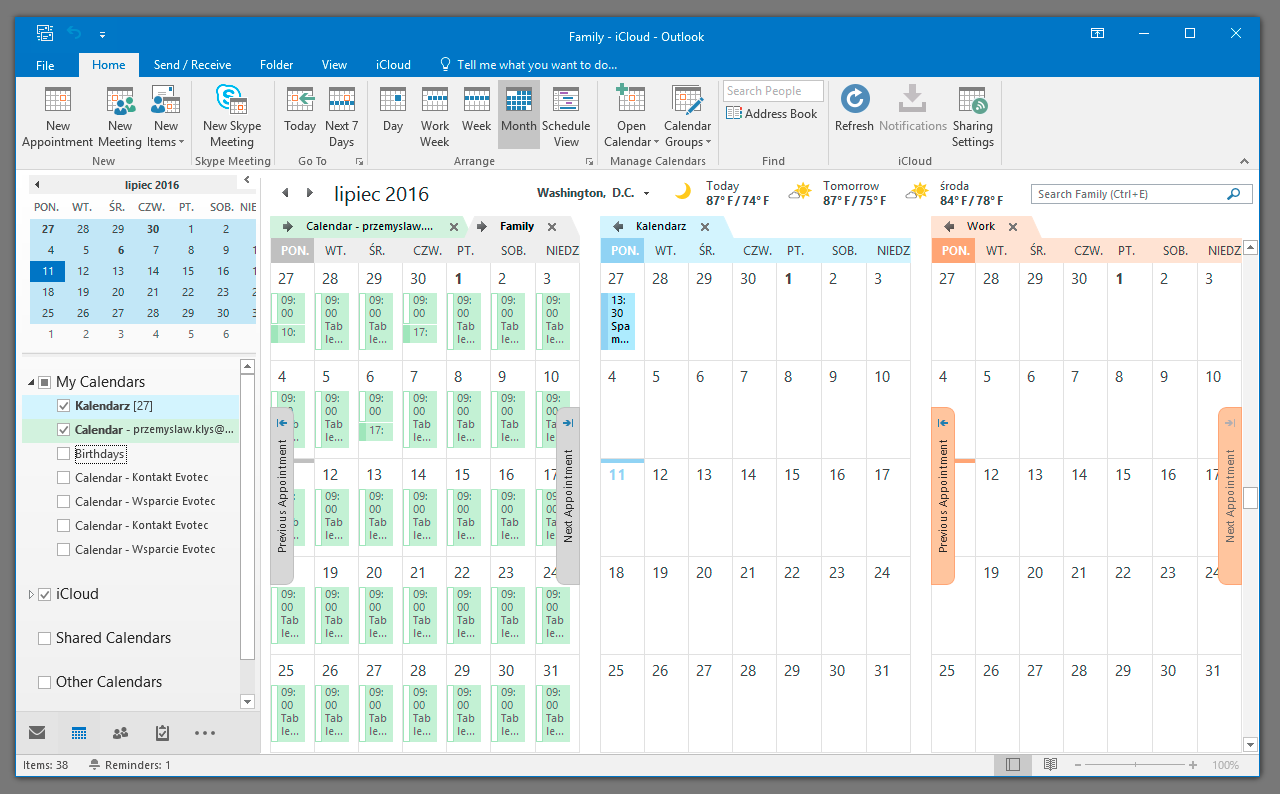
Task: Click the Search Family input field
Action: 1128,194
